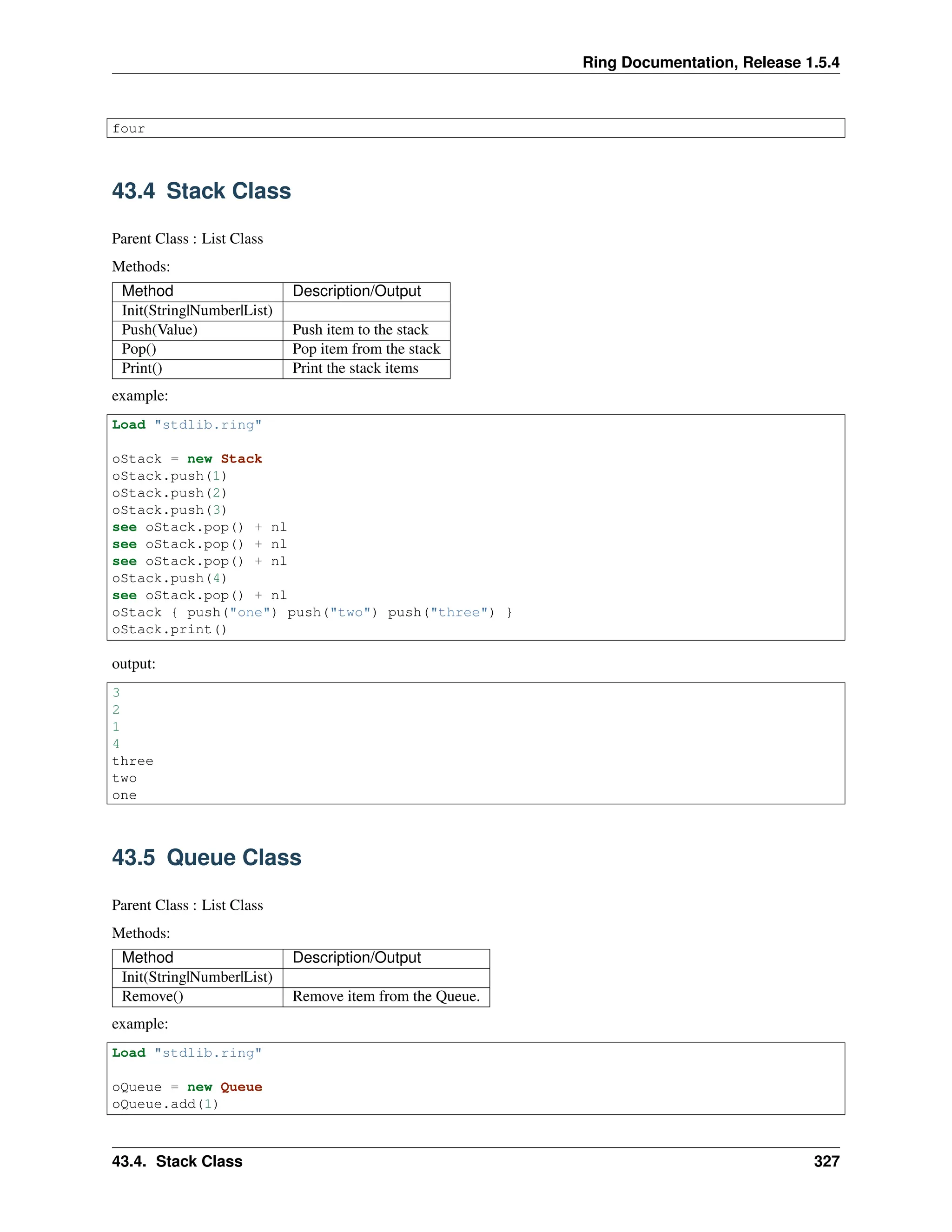Click the 'four' text in the top box

coord(129,129)
